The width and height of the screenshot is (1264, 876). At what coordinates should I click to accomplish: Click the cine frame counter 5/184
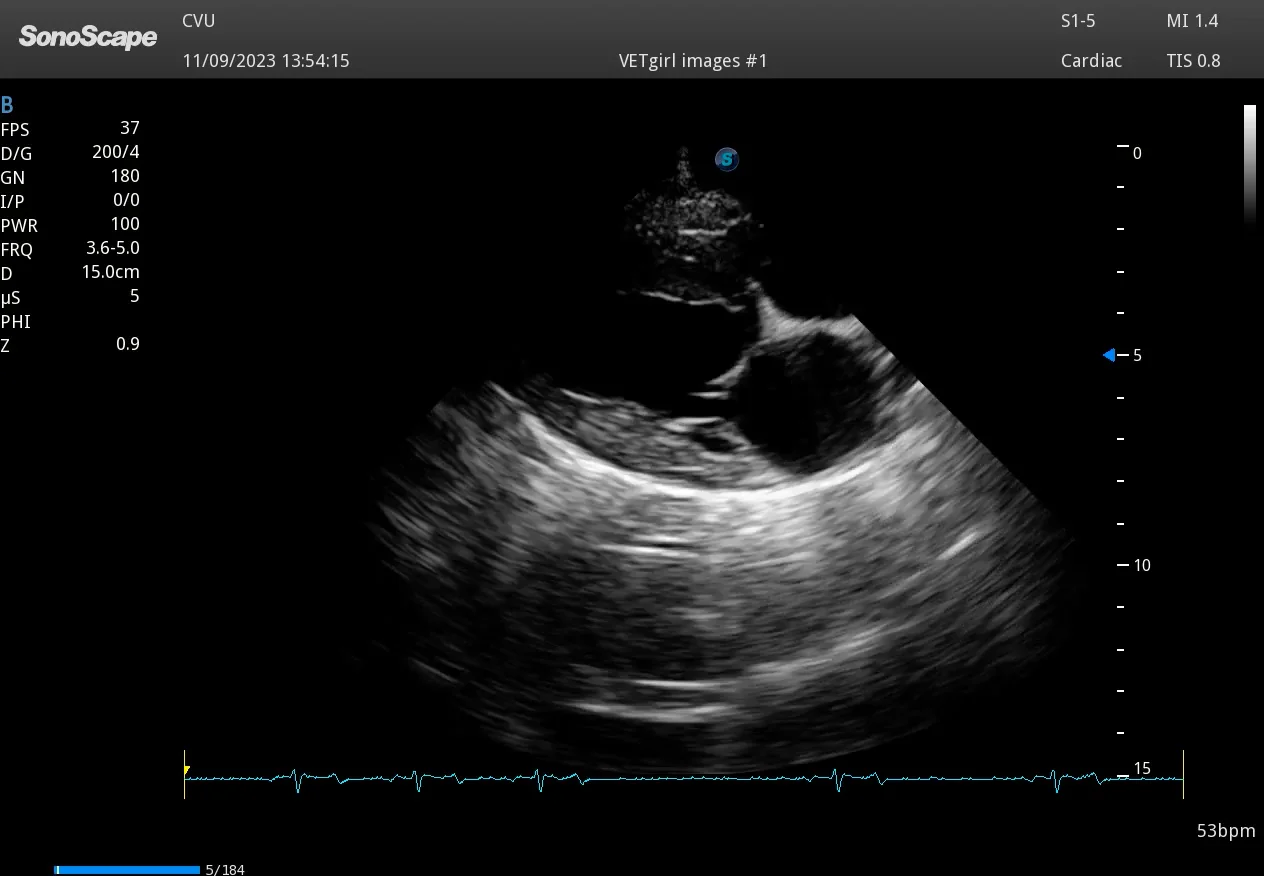coord(225,870)
